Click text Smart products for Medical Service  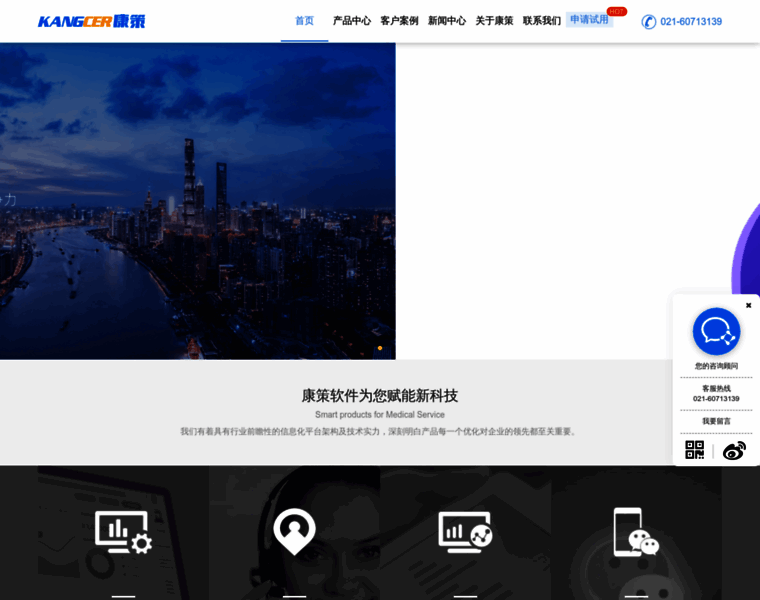pyautogui.click(x=380, y=414)
